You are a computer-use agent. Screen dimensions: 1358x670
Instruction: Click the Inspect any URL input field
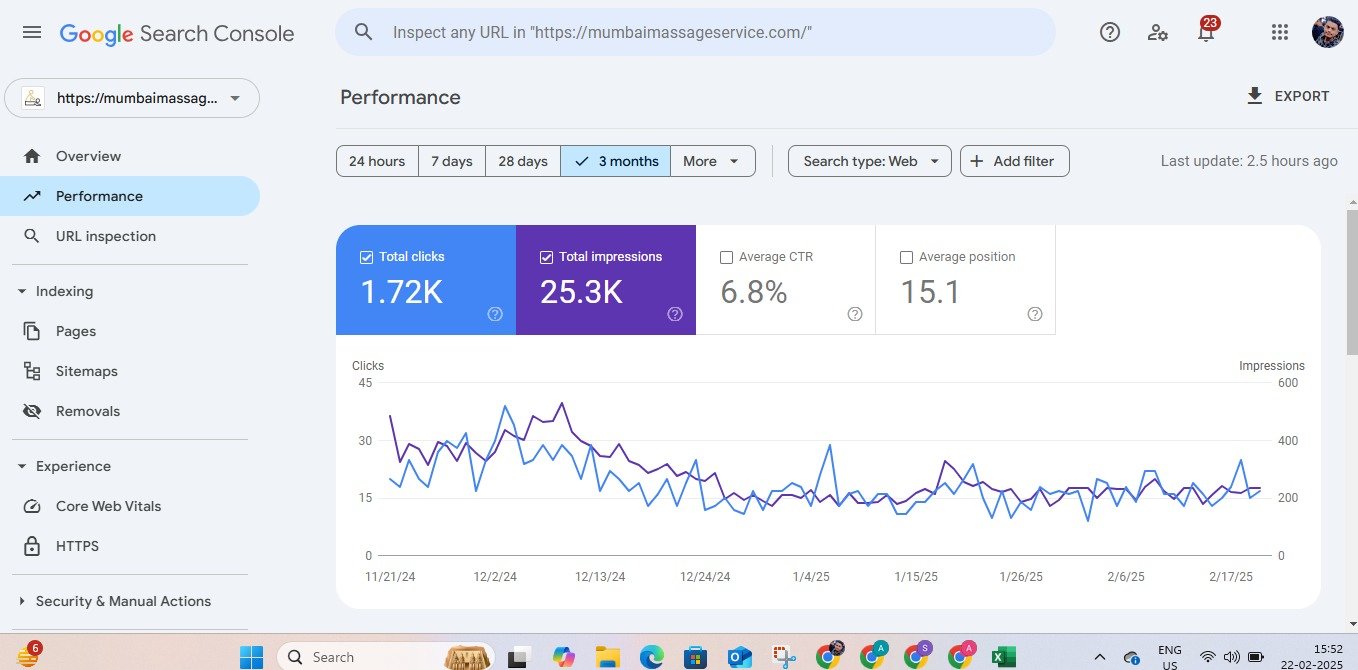point(695,32)
